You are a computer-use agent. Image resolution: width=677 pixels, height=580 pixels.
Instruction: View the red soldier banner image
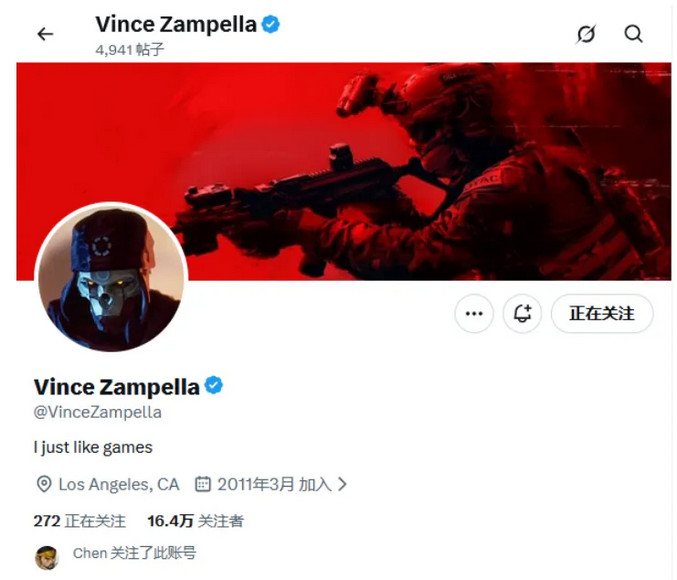344,171
